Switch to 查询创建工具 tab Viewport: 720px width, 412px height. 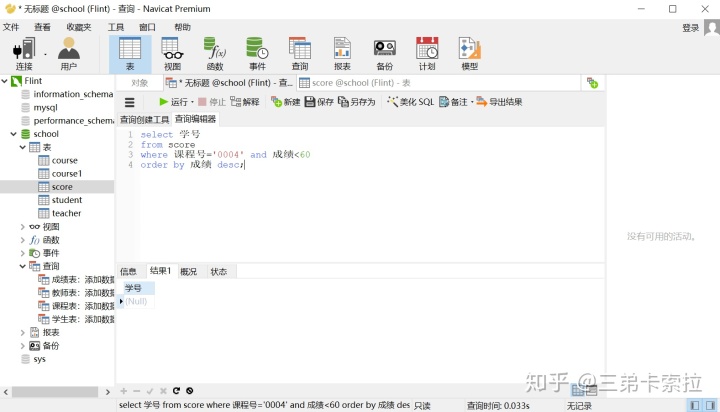[x=144, y=119]
